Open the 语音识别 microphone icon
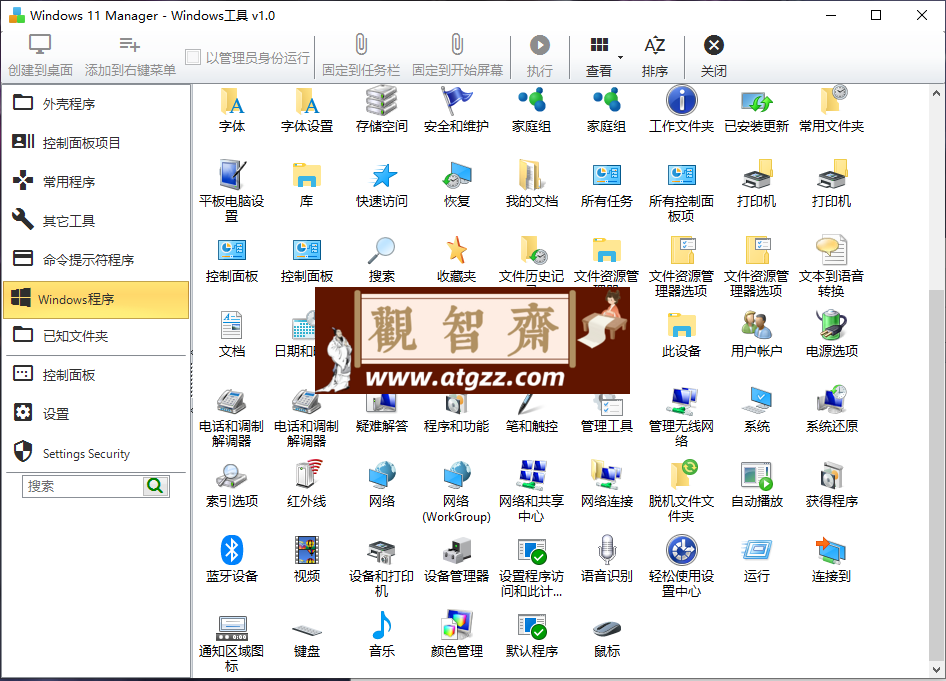Screen dimensions: 946x681 606,559
